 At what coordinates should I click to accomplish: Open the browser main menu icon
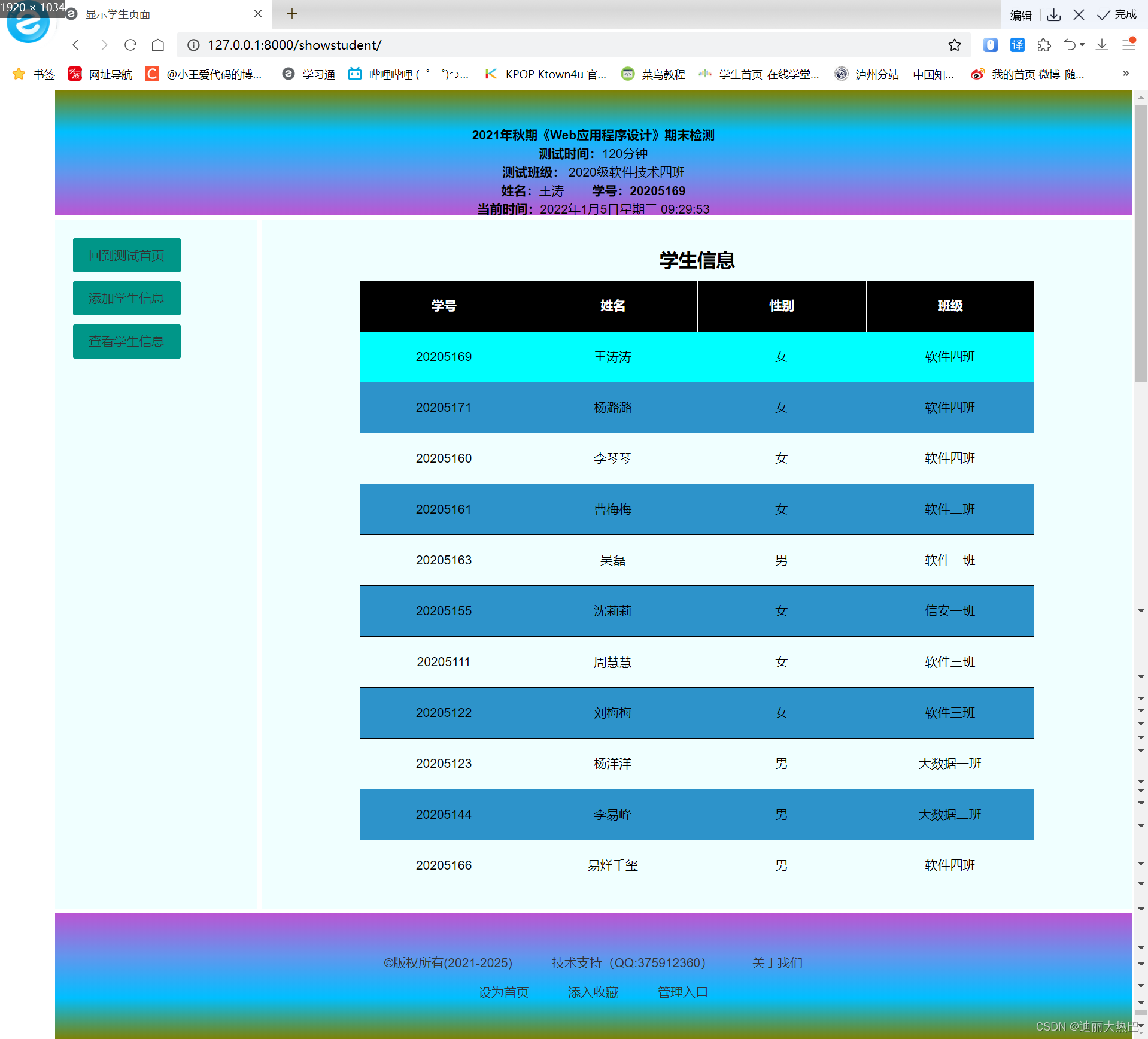(1129, 44)
